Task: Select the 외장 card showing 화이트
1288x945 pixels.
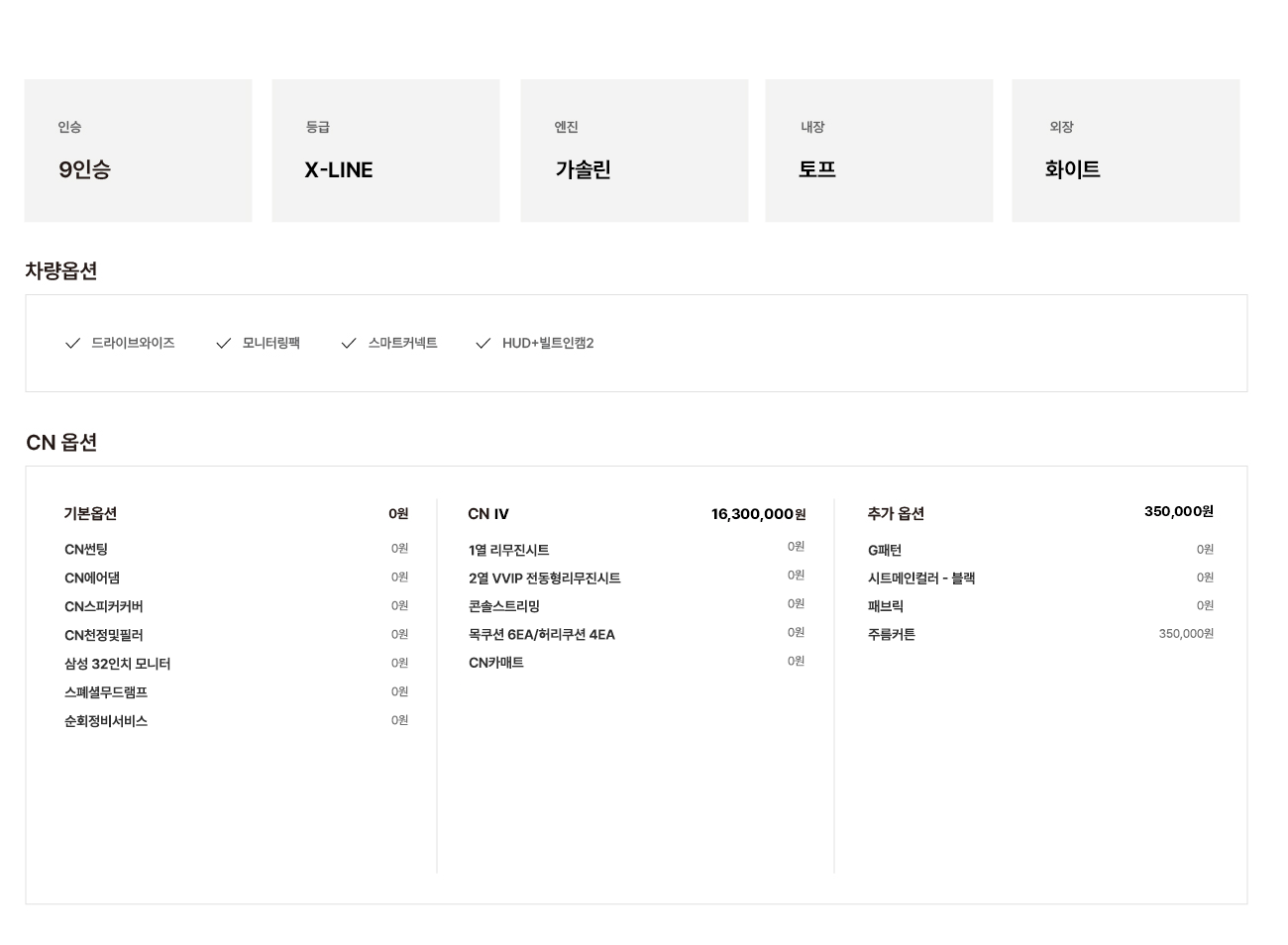Action: coord(1126,151)
